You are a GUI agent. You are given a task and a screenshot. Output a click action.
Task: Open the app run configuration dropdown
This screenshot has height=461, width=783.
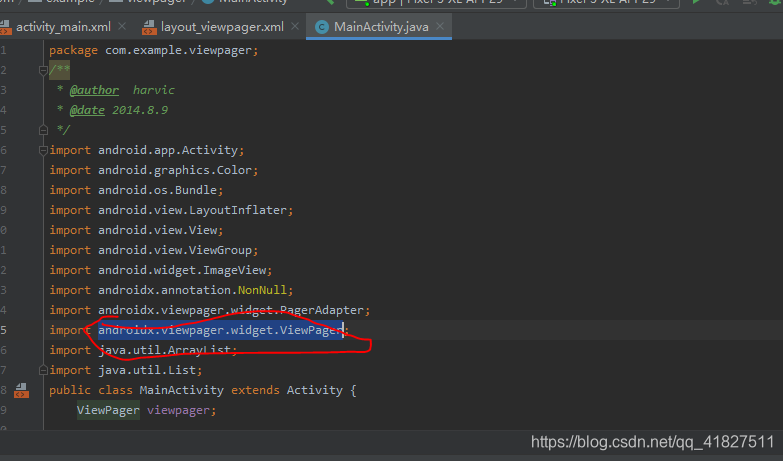pyautogui.click(x=436, y=3)
